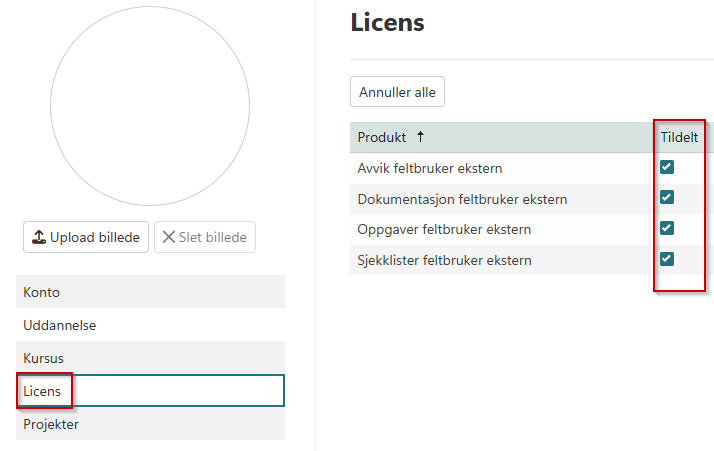714x451 pixels.
Task: Go to the Uddannelse menu item
Action: 60,325
